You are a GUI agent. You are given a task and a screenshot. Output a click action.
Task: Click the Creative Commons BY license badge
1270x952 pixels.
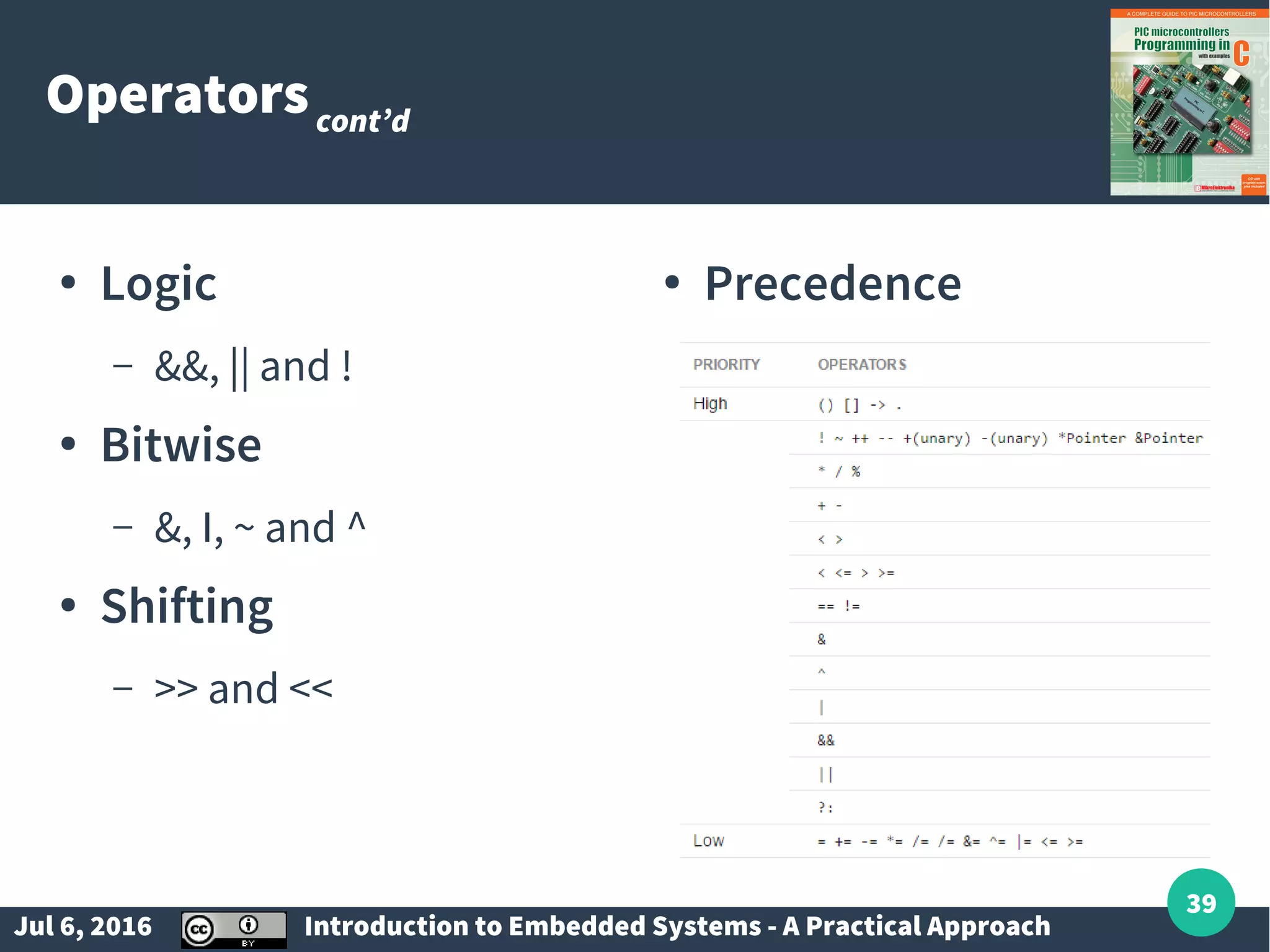click(x=234, y=929)
